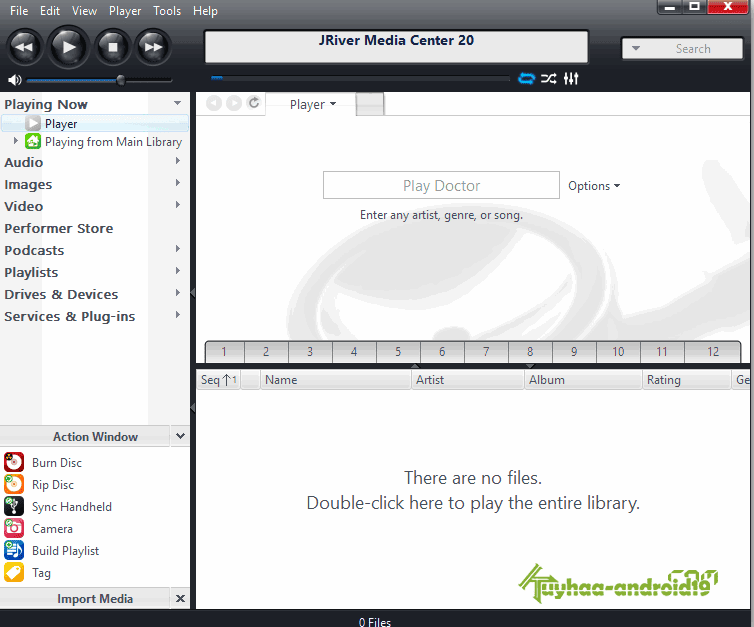The height and width of the screenshot is (627, 754).
Task: Expand Drives & Devices arrow
Action: click(178, 293)
